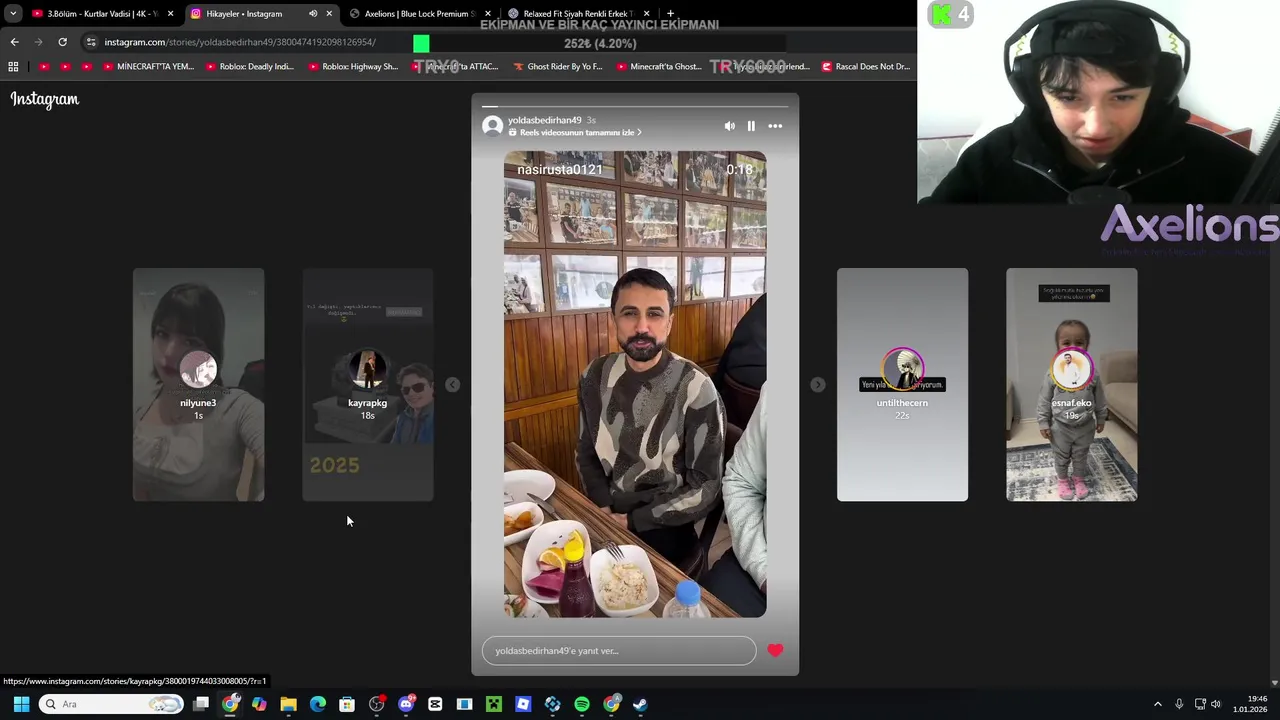Close the Hikayeler Instagram tab
The image size is (1280, 720).
pyautogui.click(x=329, y=14)
